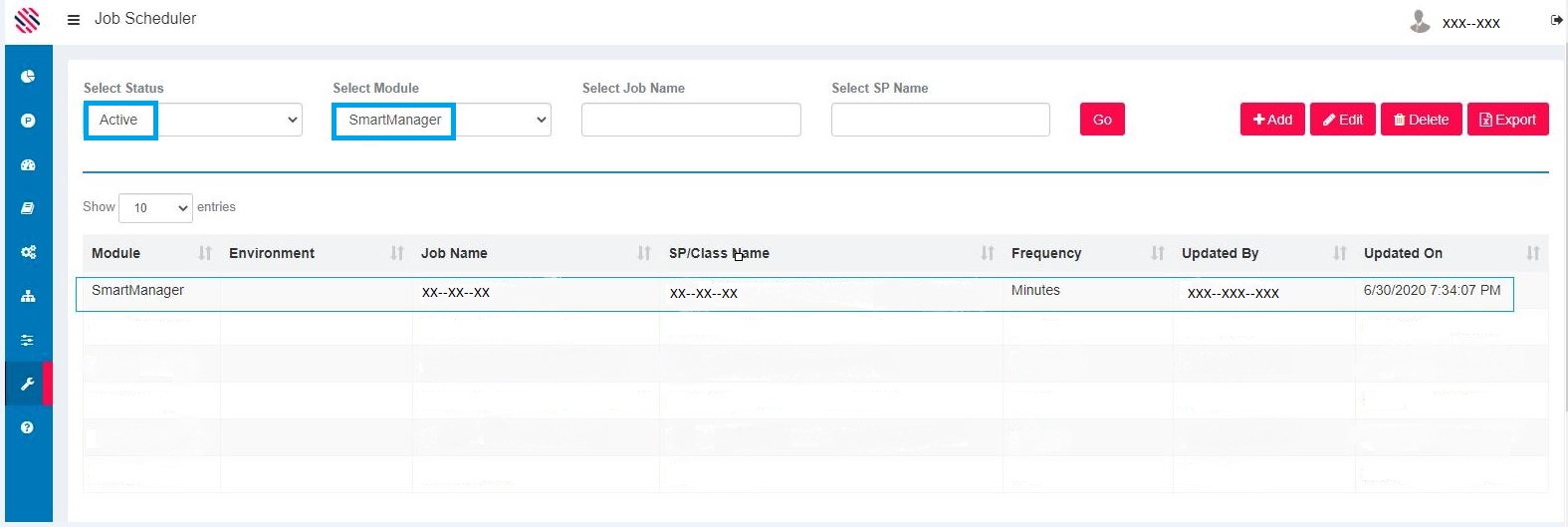Click the logout icon at top right

pyautogui.click(x=1556, y=20)
